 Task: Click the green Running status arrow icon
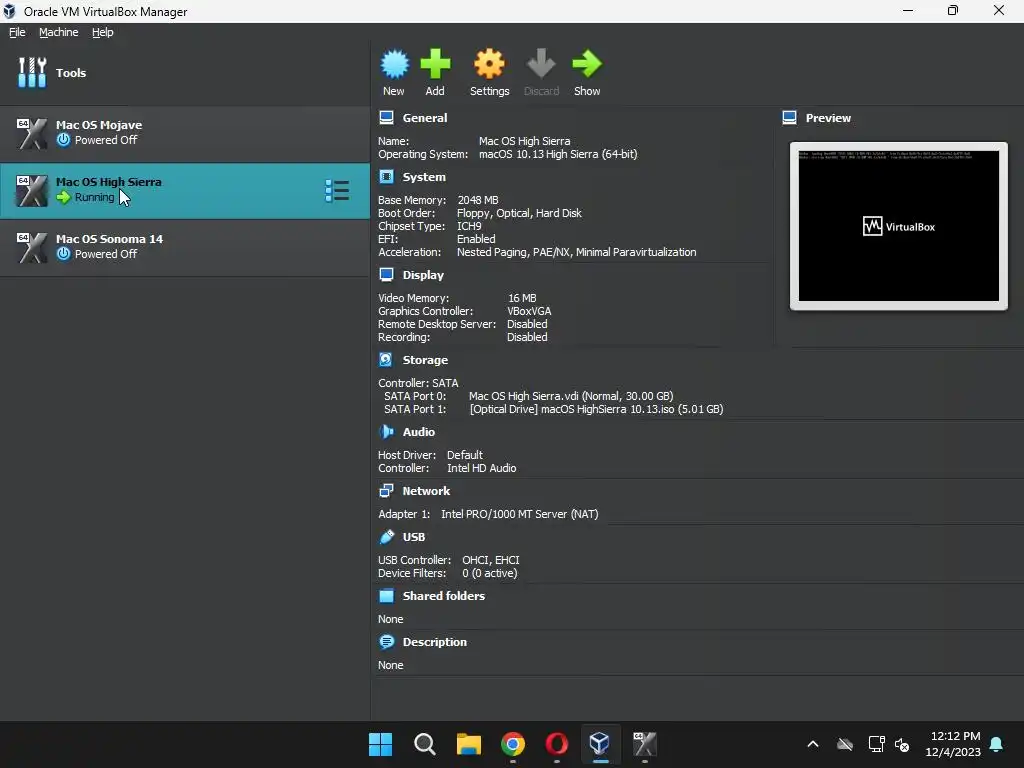coord(63,197)
